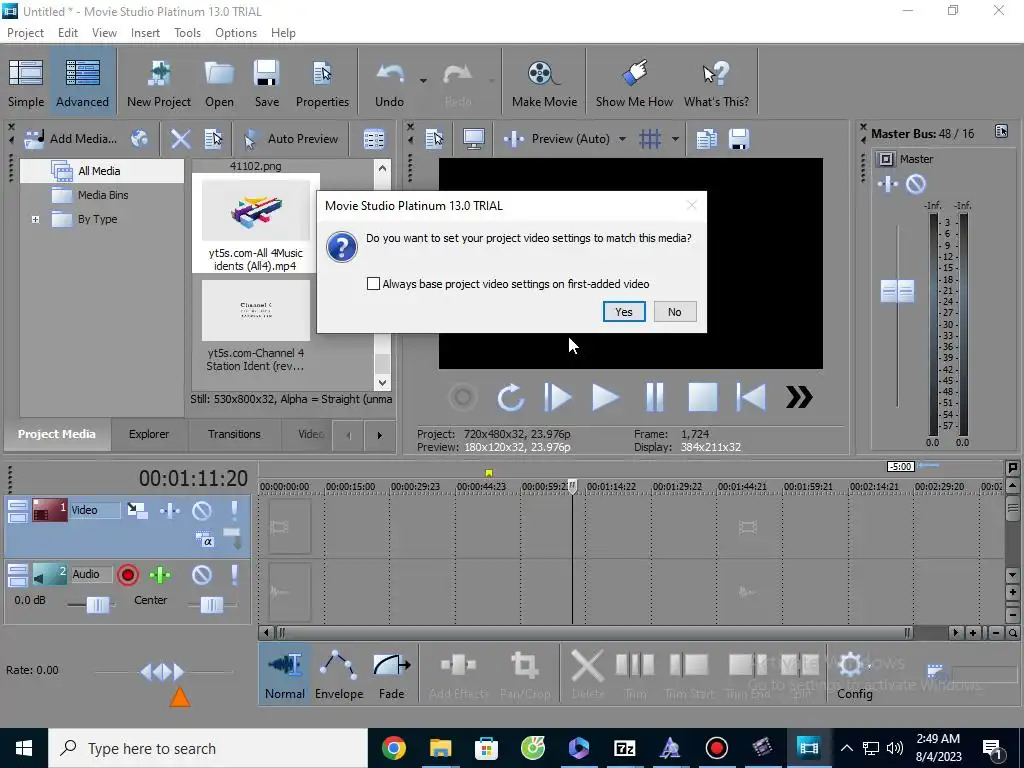This screenshot has height=768, width=1024.
Task: Open media Views list icon
Action: pyautogui.click(x=374, y=139)
